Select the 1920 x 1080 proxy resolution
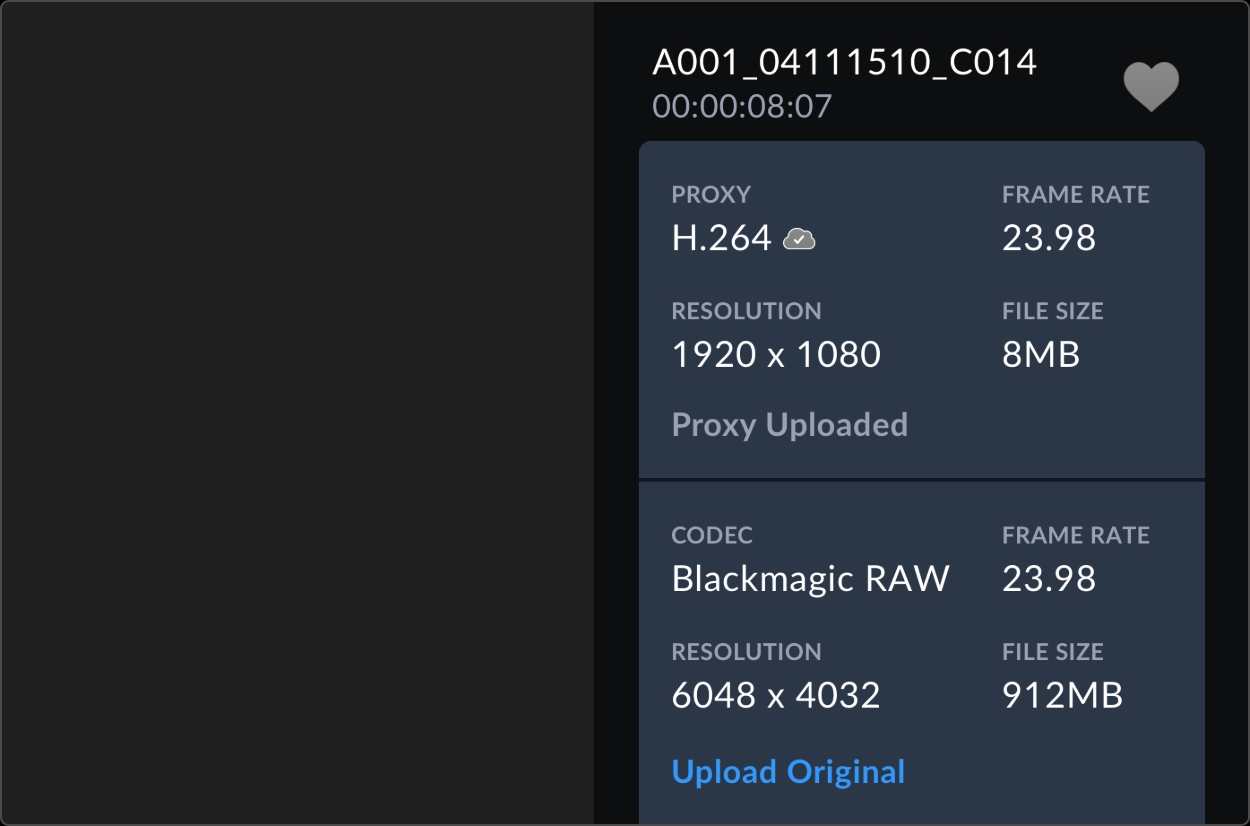 [x=776, y=354]
